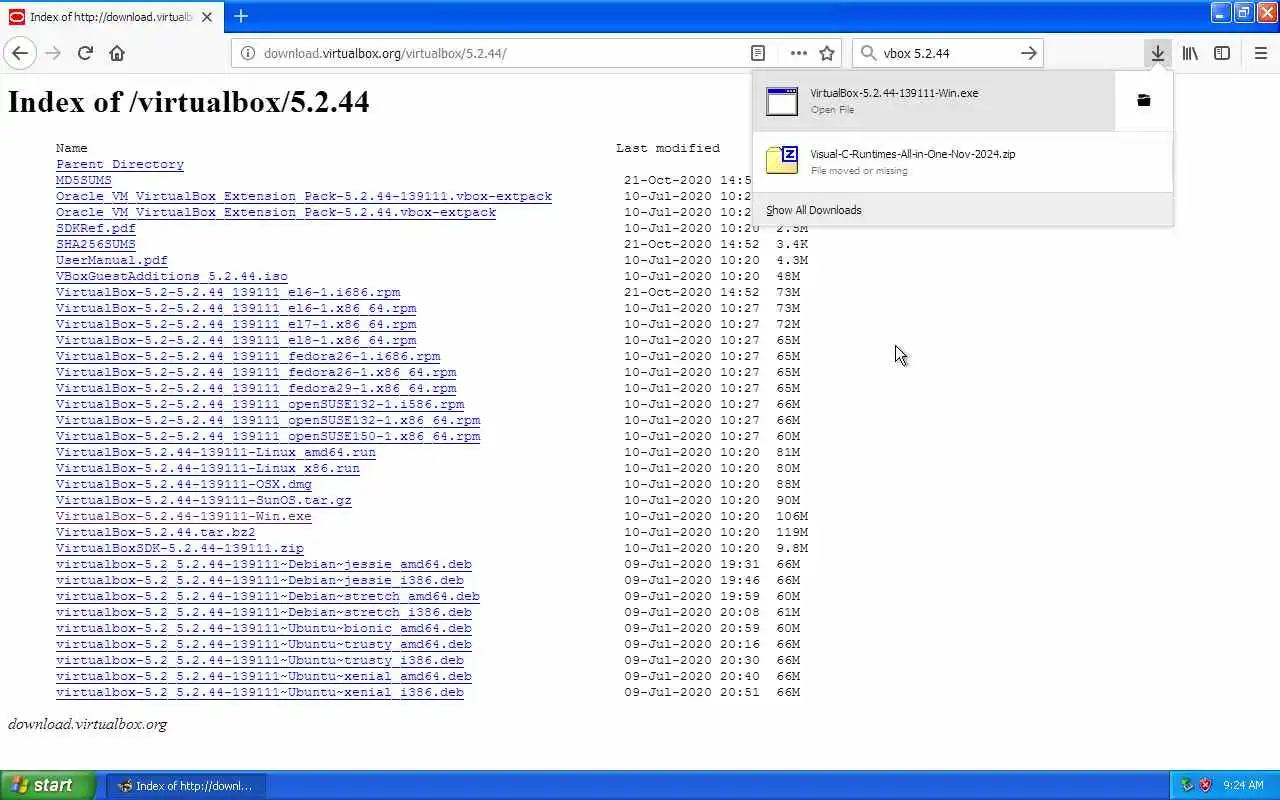Go back with the back arrow button

tap(20, 53)
